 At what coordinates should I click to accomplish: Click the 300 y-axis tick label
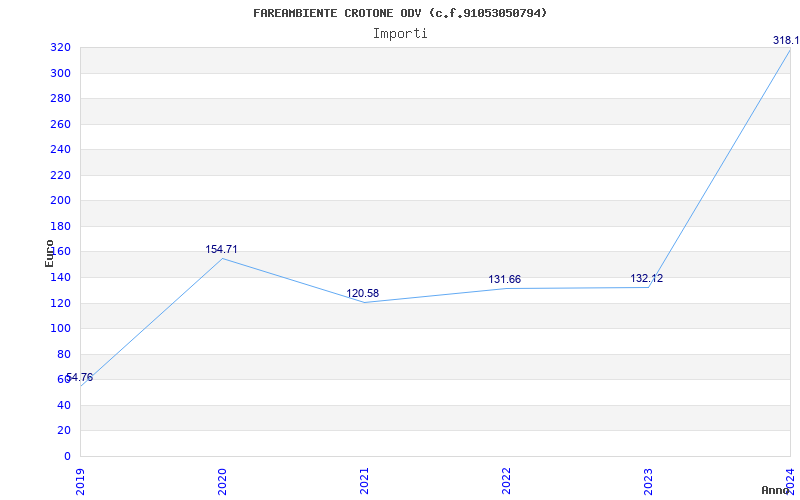click(x=60, y=73)
